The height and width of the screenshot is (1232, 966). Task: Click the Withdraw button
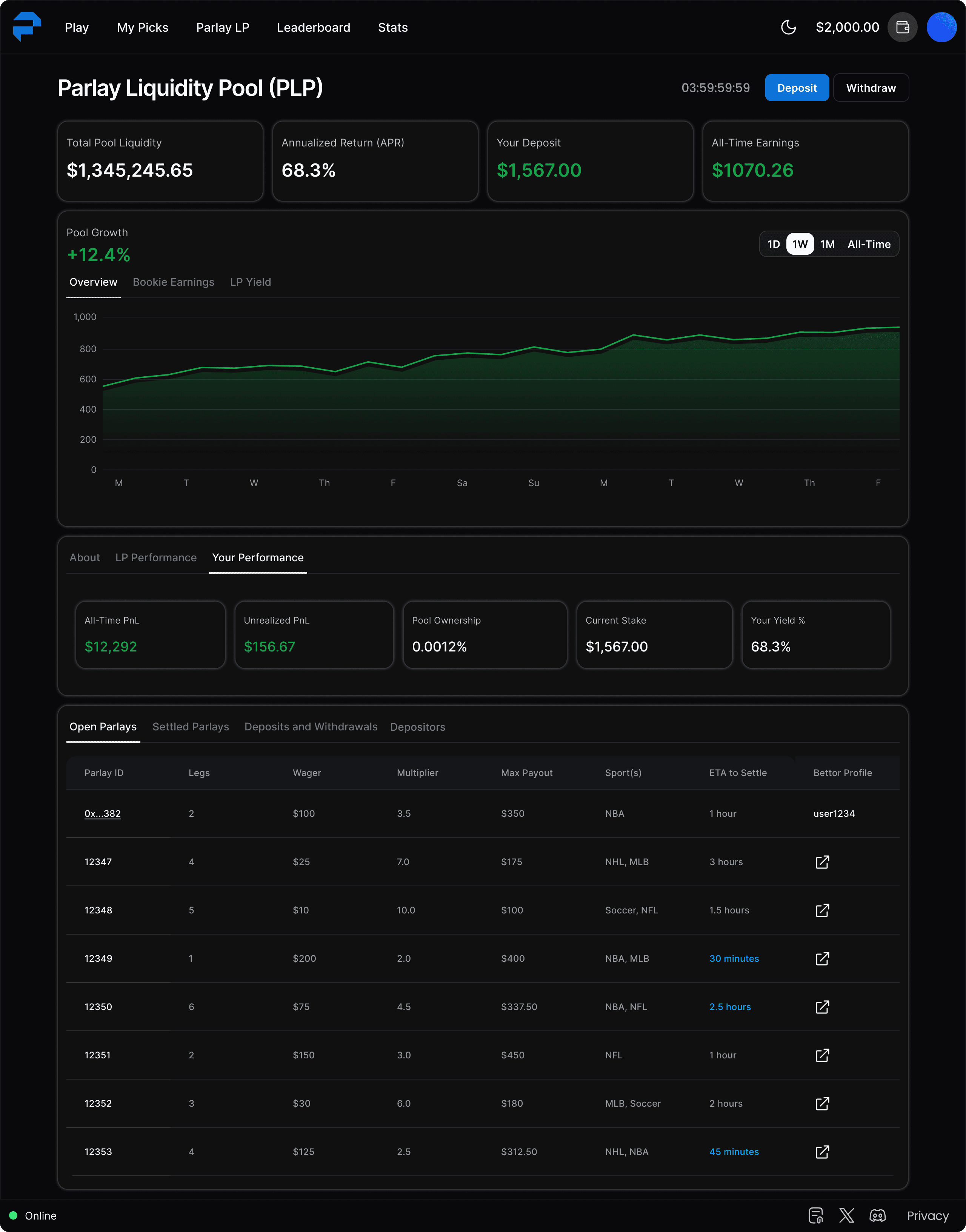tap(871, 88)
